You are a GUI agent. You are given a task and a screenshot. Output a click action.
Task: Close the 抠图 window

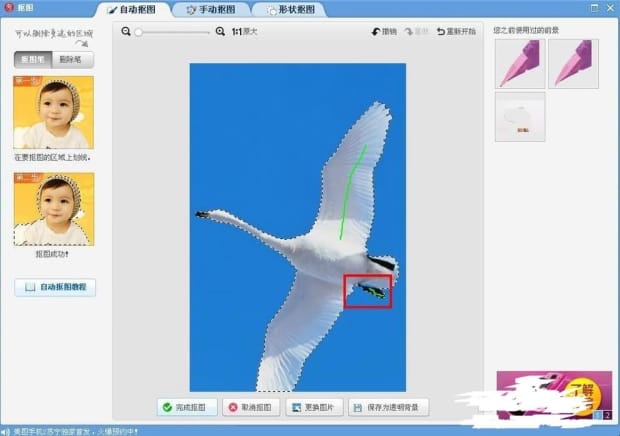point(610,8)
